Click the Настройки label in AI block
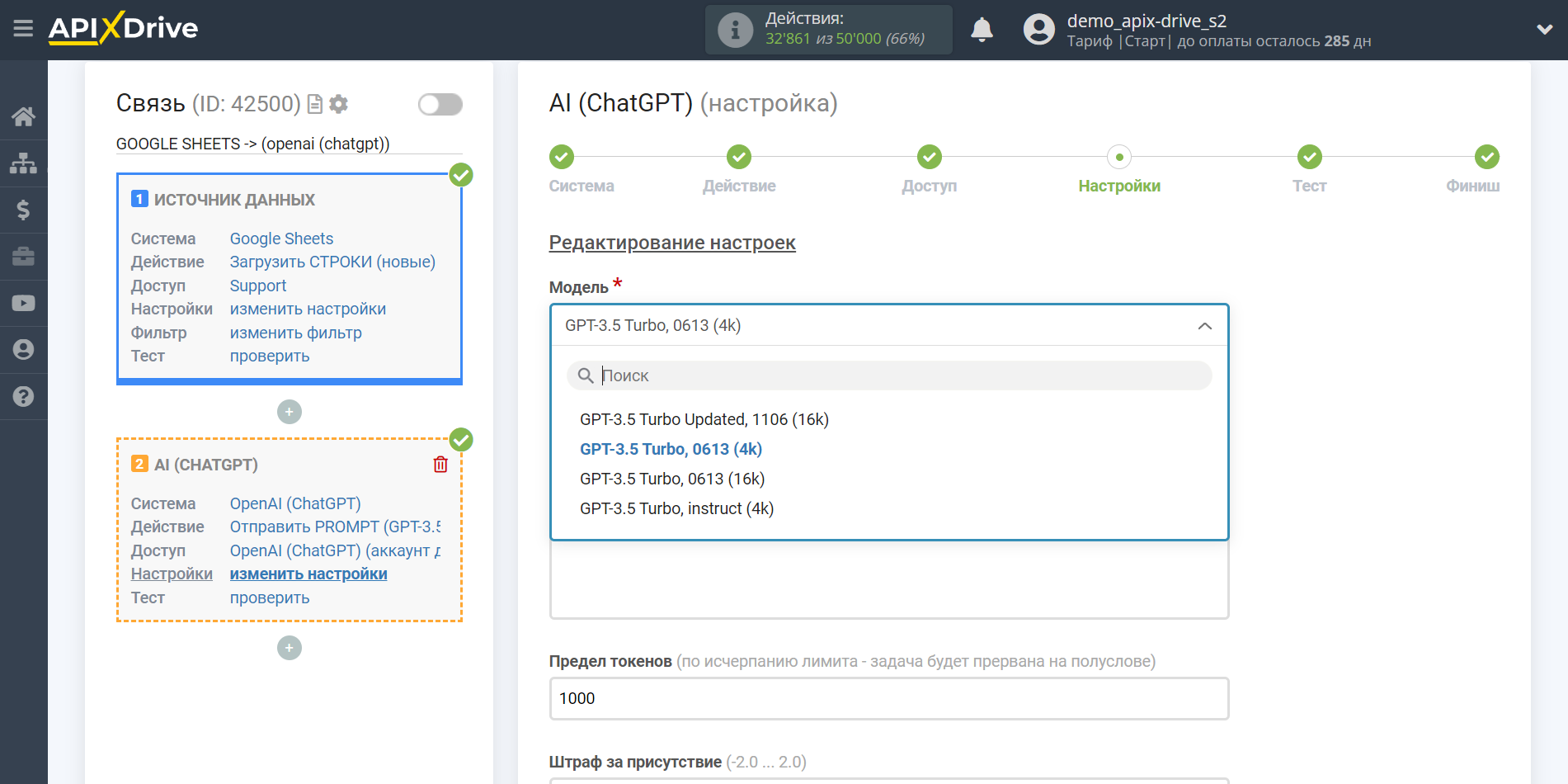 (172, 574)
